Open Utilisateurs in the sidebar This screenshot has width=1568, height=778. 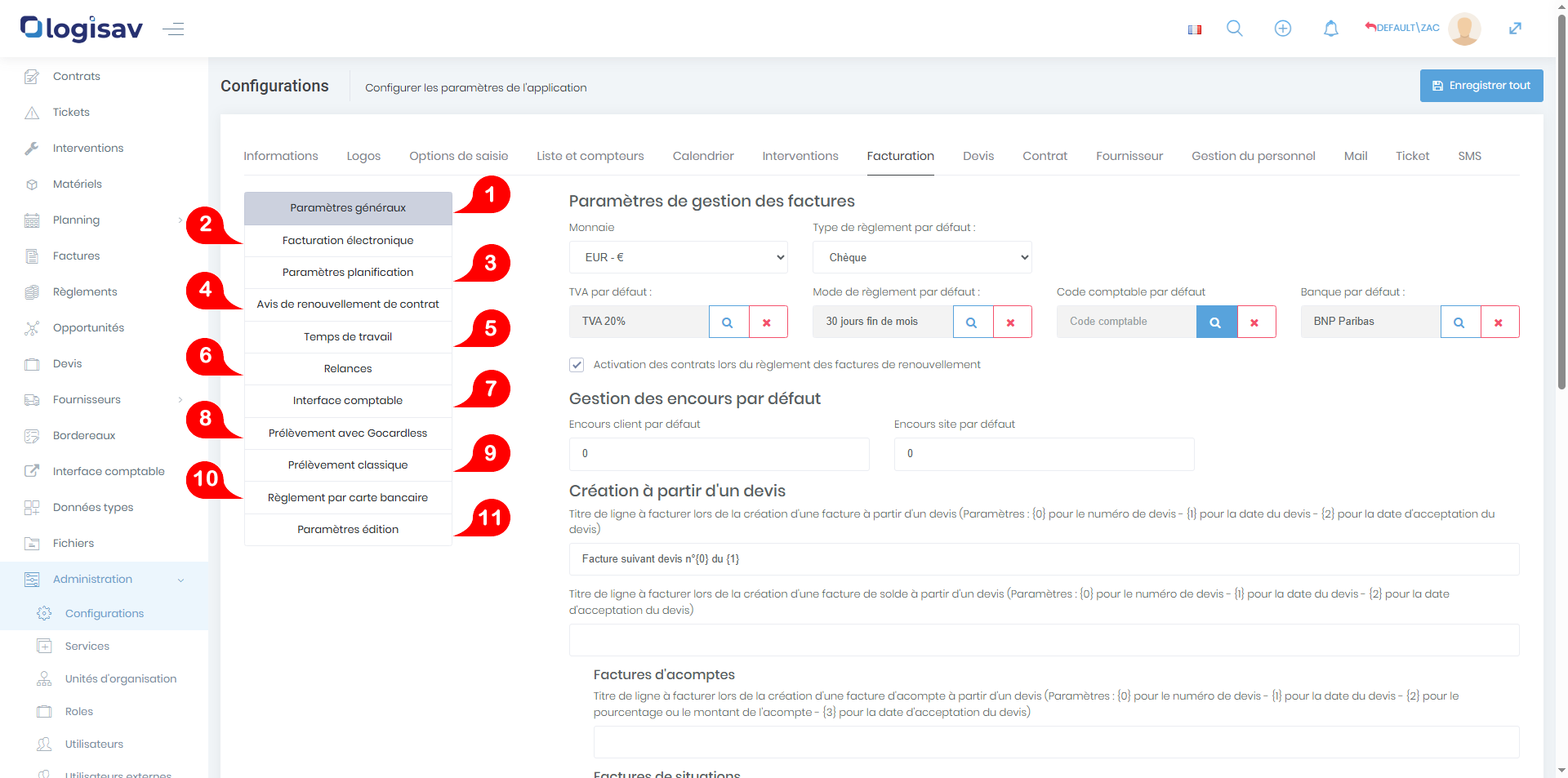click(94, 745)
